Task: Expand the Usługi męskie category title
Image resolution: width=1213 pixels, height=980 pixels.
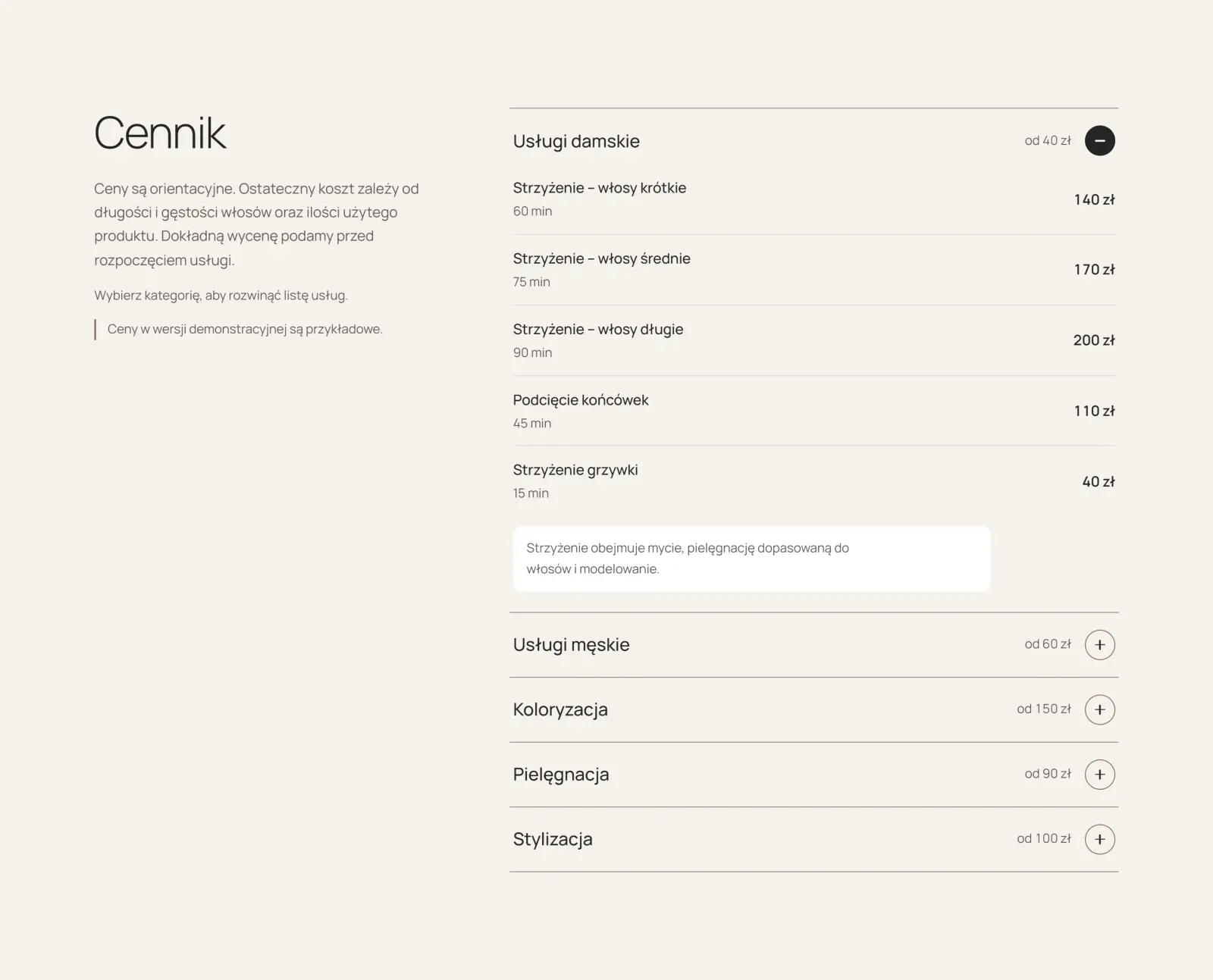Action: coord(571,645)
